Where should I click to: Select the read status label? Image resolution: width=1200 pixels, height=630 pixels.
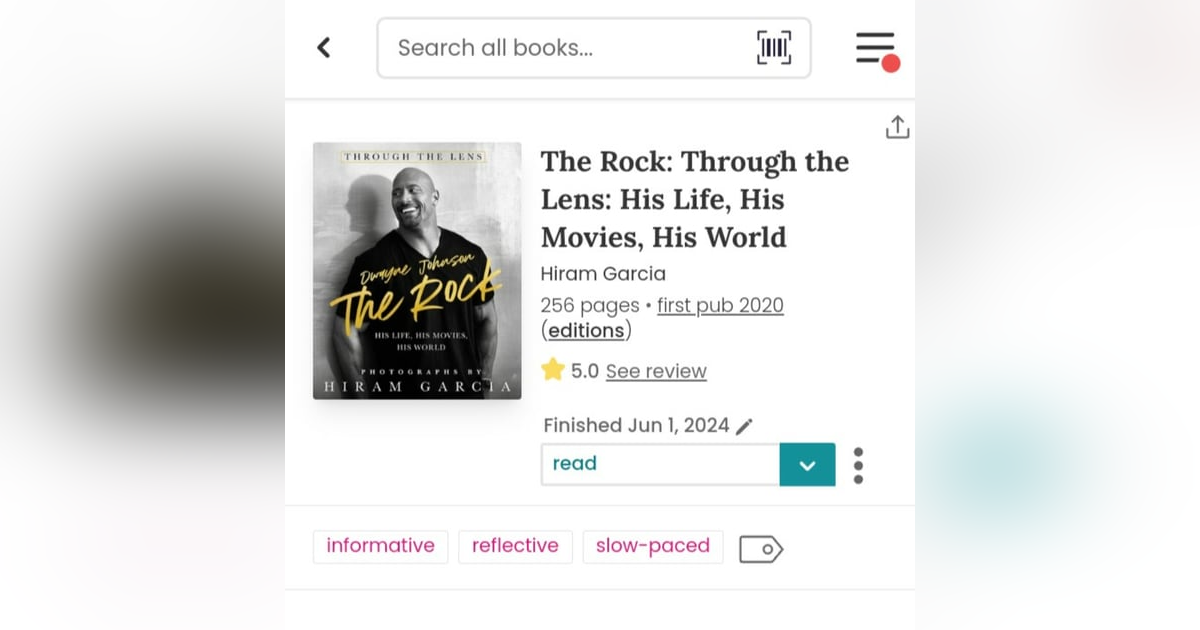(575, 463)
